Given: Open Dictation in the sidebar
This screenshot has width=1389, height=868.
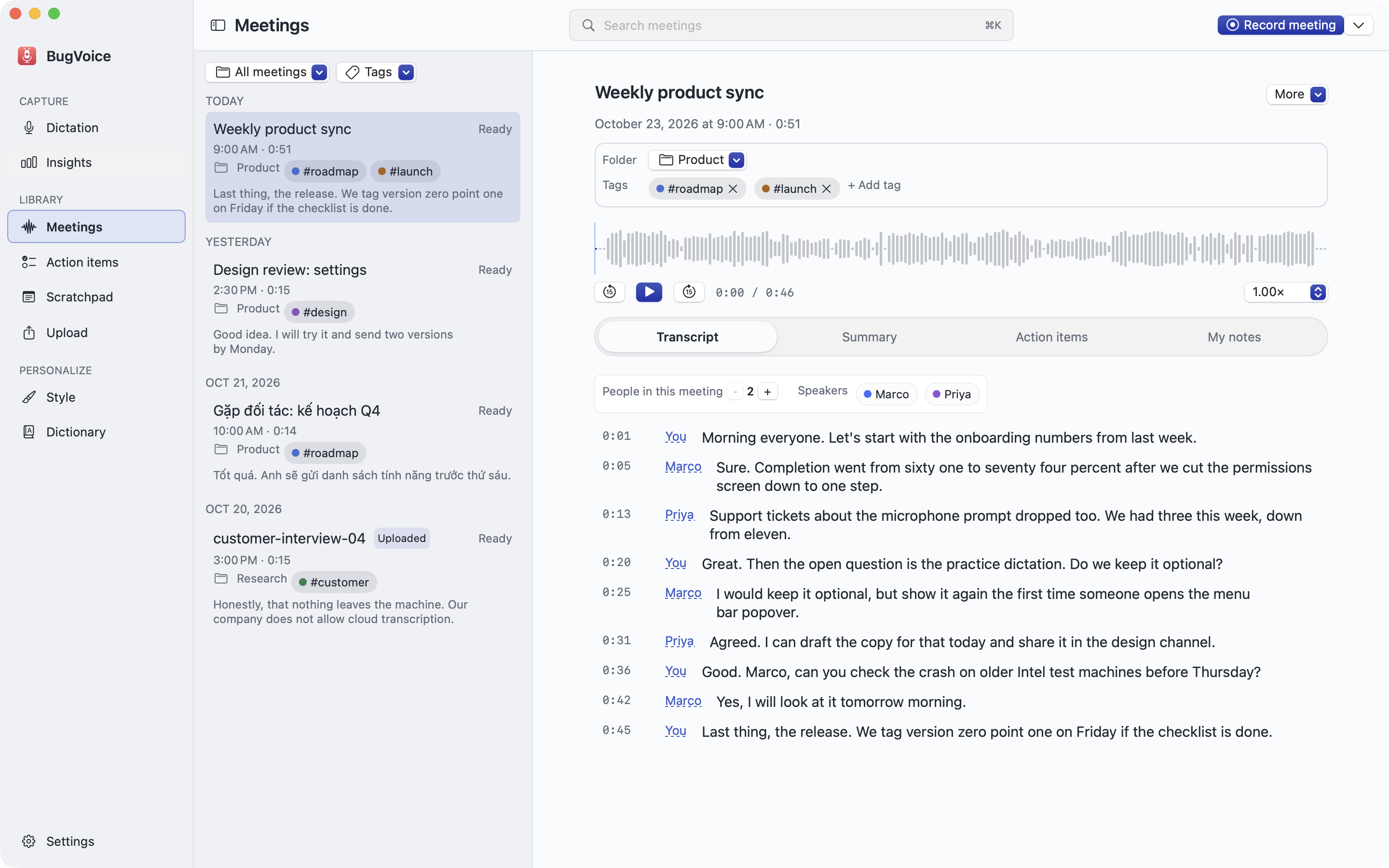Looking at the screenshot, I should [96, 127].
